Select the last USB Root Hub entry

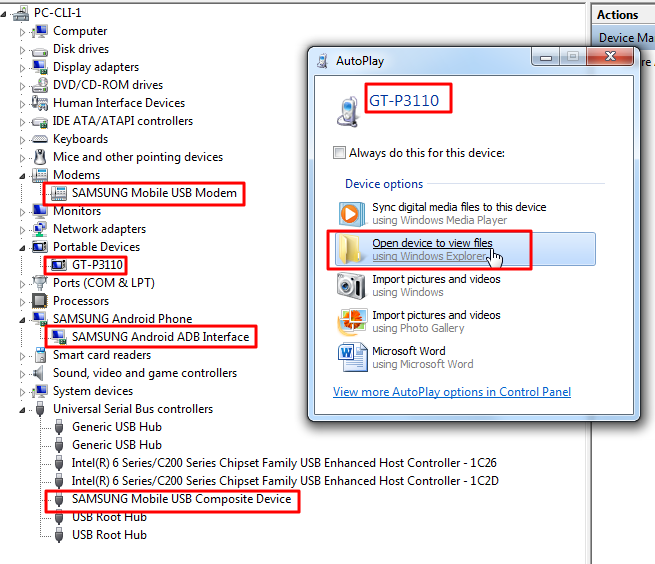coord(109,535)
